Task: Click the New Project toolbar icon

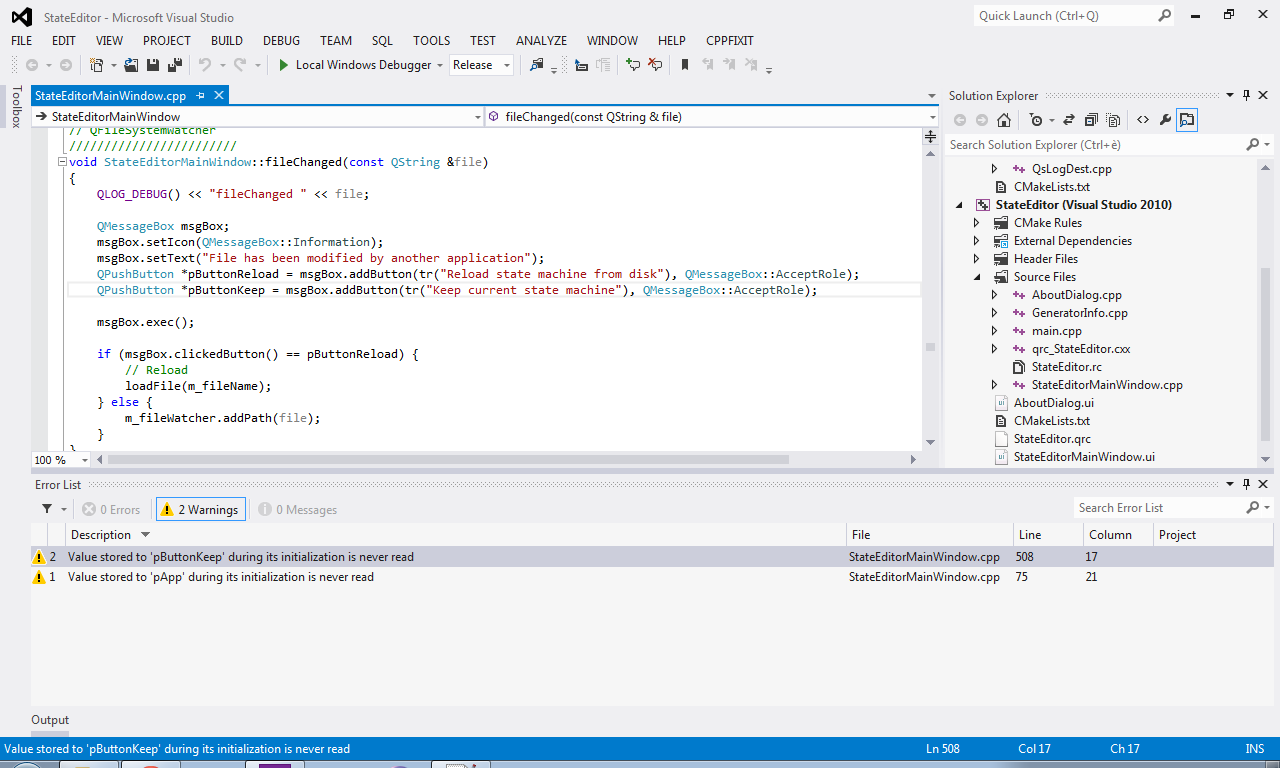Action: coord(97,65)
